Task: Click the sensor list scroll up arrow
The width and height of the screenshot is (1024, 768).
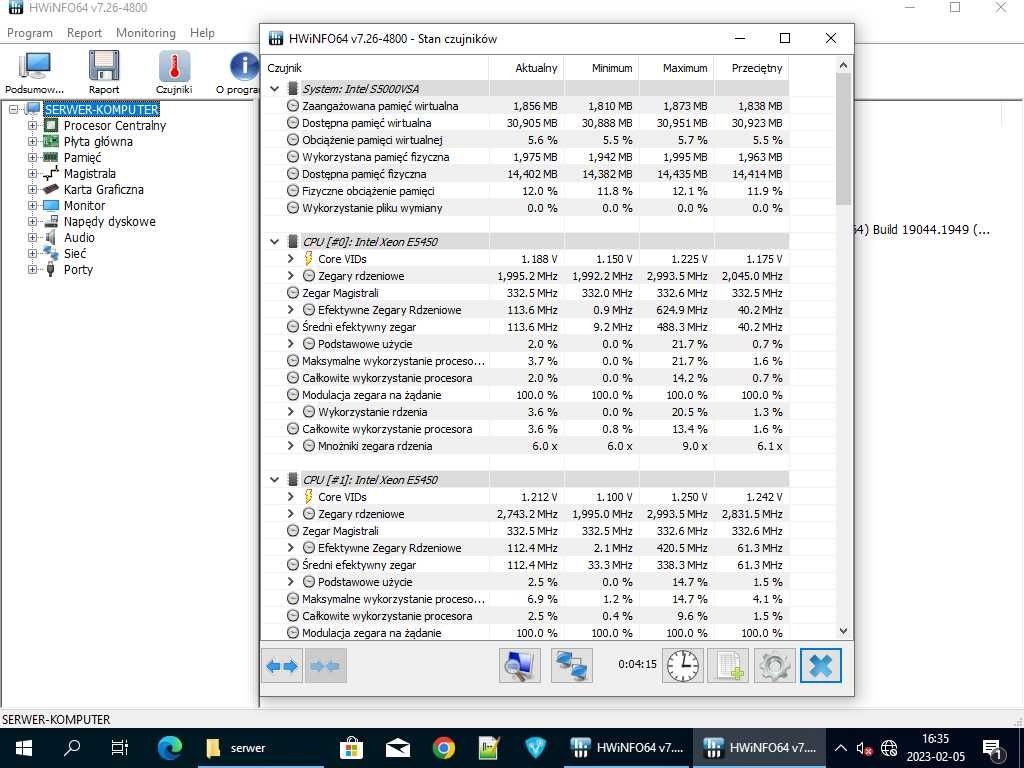Action: (x=843, y=65)
